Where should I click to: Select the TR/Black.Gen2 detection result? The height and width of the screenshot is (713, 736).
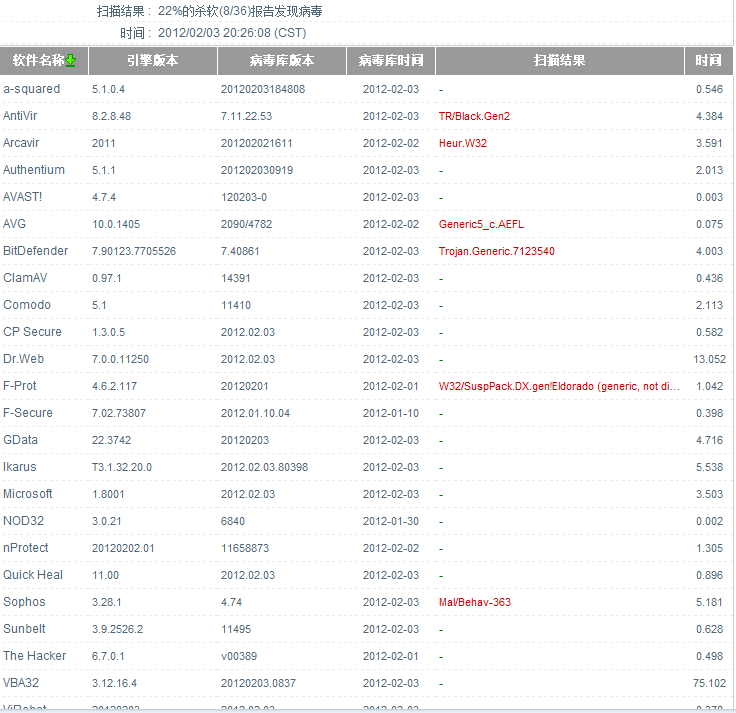[x=474, y=116]
